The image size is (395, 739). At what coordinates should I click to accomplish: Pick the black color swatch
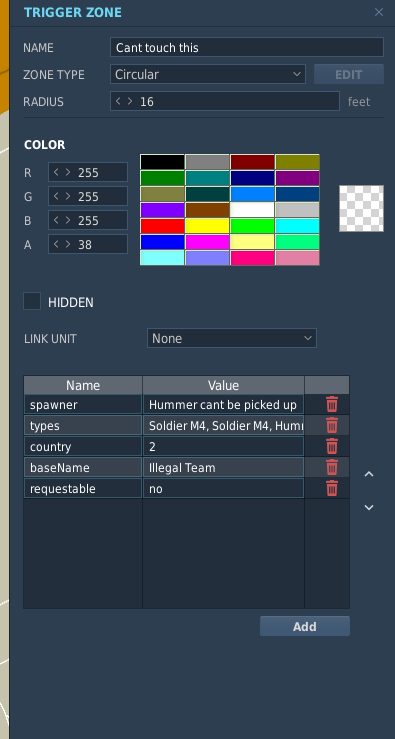(x=163, y=162)
